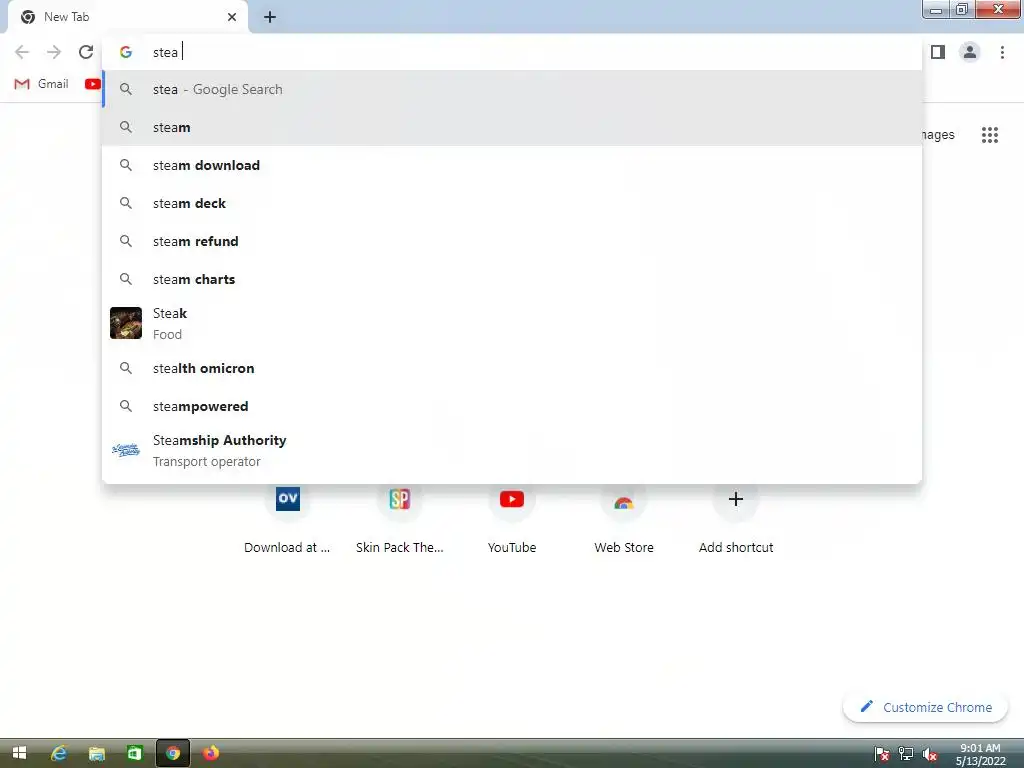
Task: Choose the 'steam download' suggestion
Action: [512, 165]
